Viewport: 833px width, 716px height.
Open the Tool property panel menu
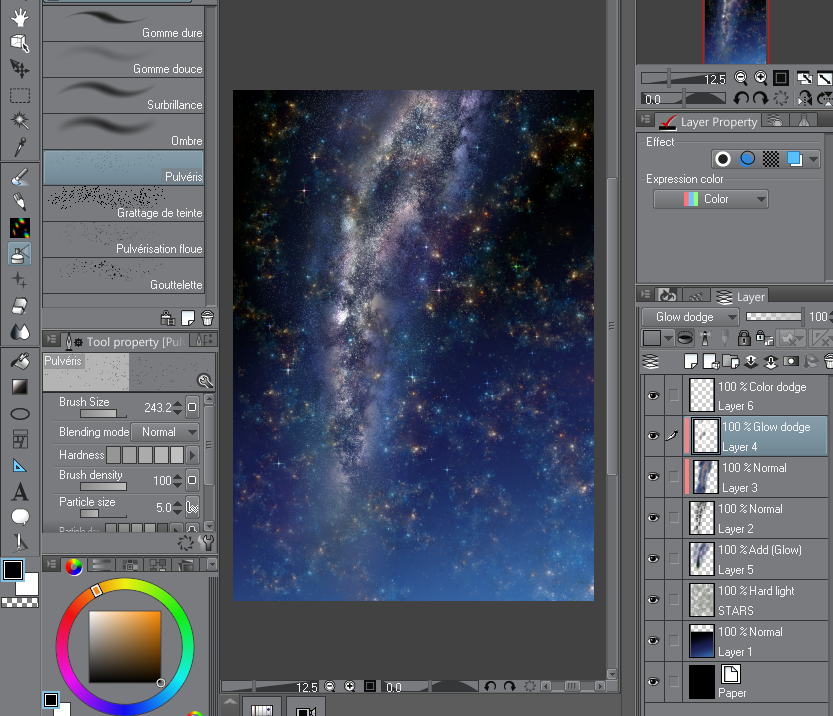tap(51, 339)
